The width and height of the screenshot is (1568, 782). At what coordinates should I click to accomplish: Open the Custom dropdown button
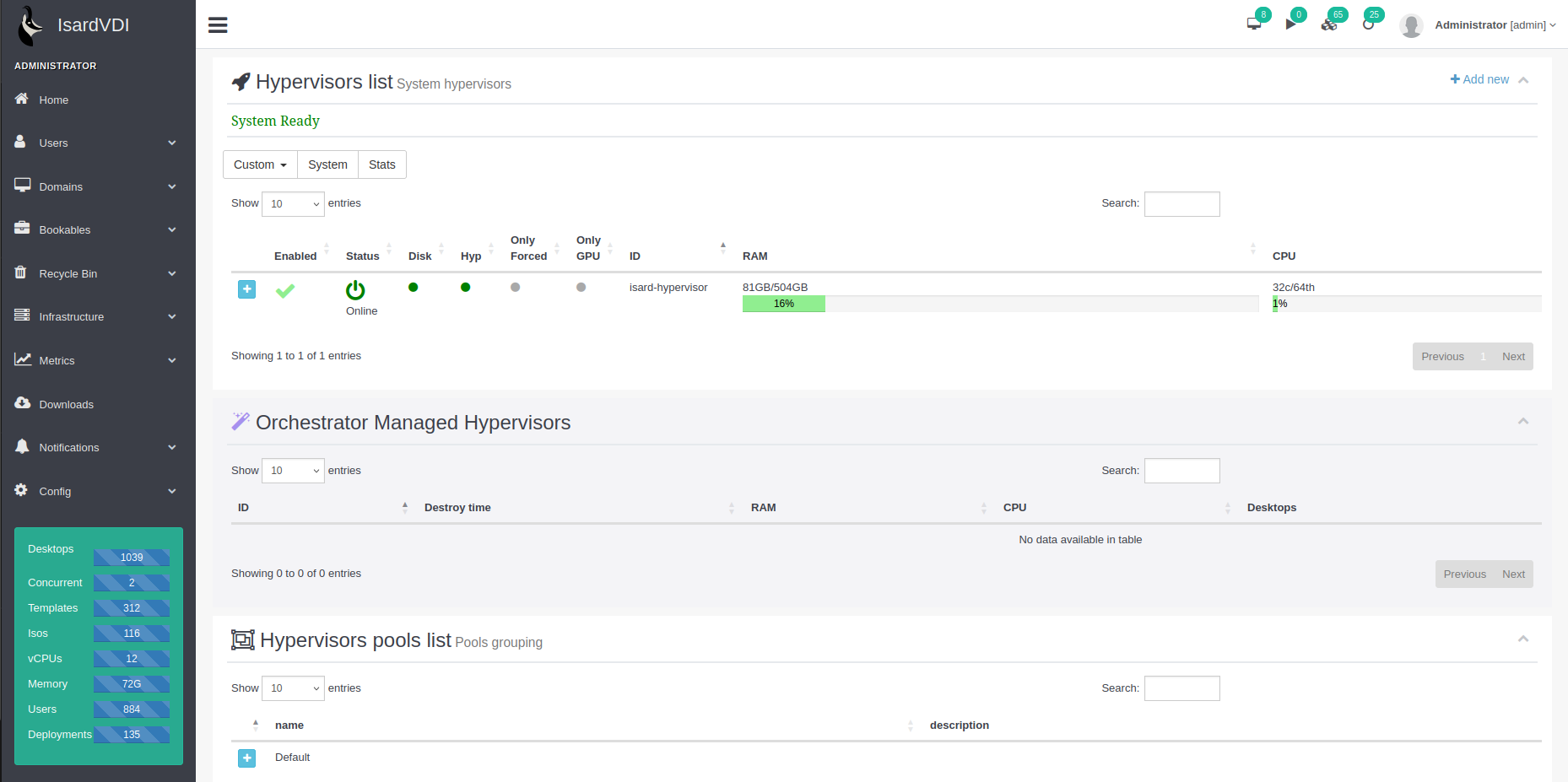pyautogui.click(x=260, y=164)
